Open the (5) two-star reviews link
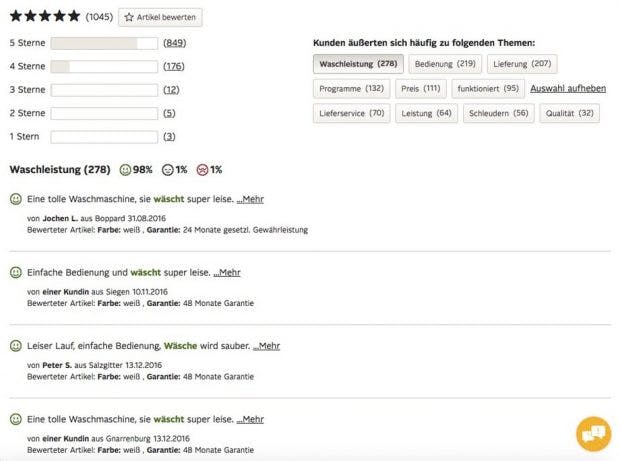 (169, 113)
